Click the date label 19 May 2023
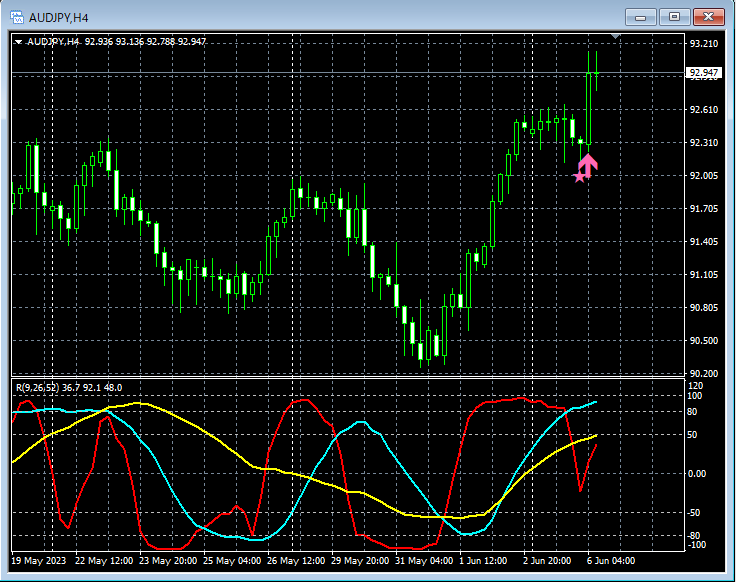 [39, 561]
